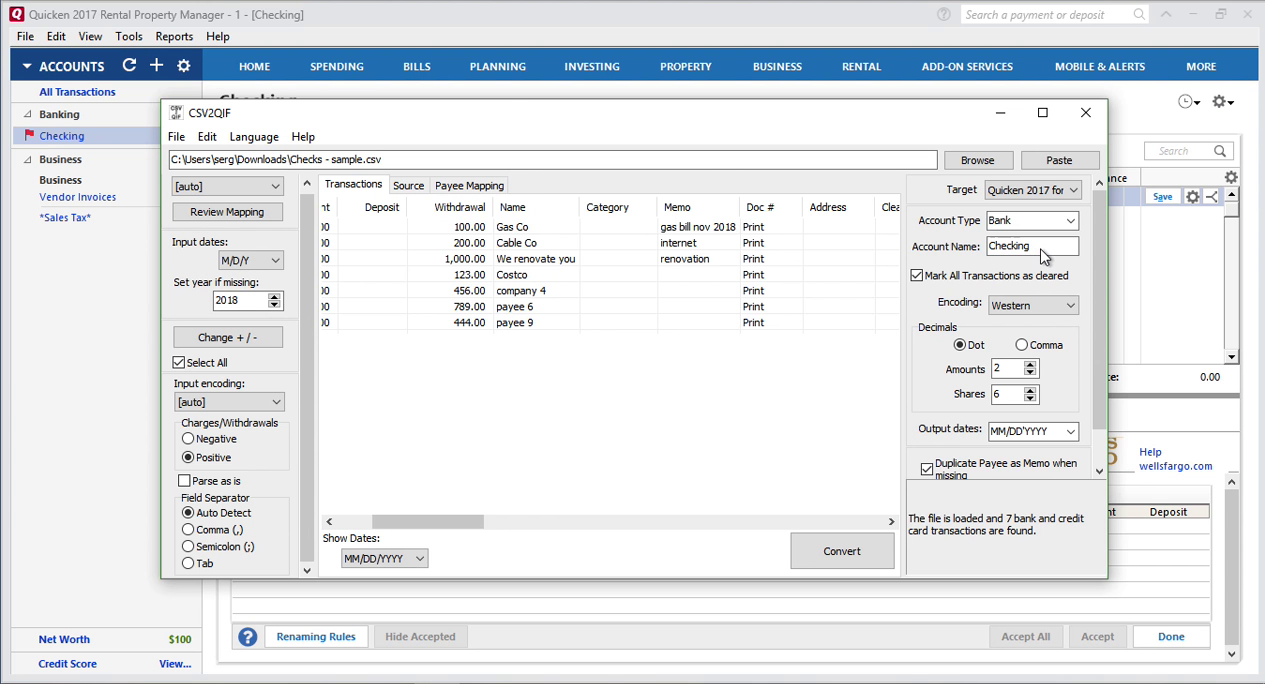This screenshot has height=684, width=1265.
Task: Increase Set year if missing stepper
Action: click(274, 296)
